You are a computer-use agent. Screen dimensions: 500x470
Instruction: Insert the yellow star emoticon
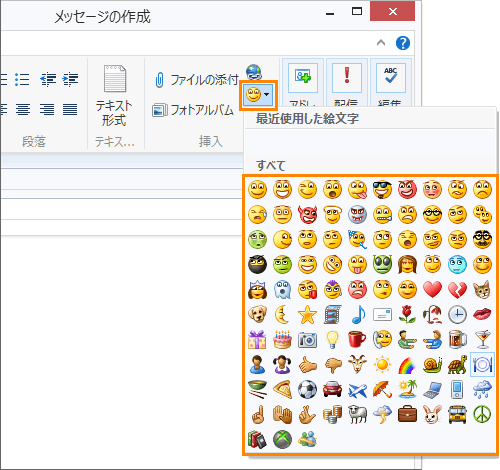click(307, 314)
